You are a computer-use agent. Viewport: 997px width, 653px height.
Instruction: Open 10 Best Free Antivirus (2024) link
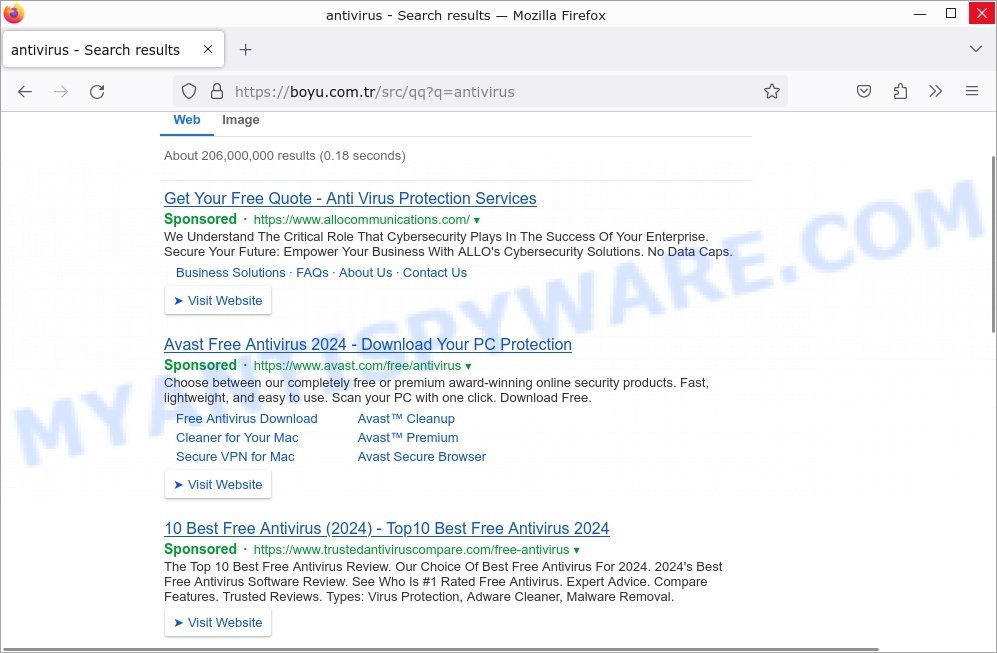click(387, 528)
